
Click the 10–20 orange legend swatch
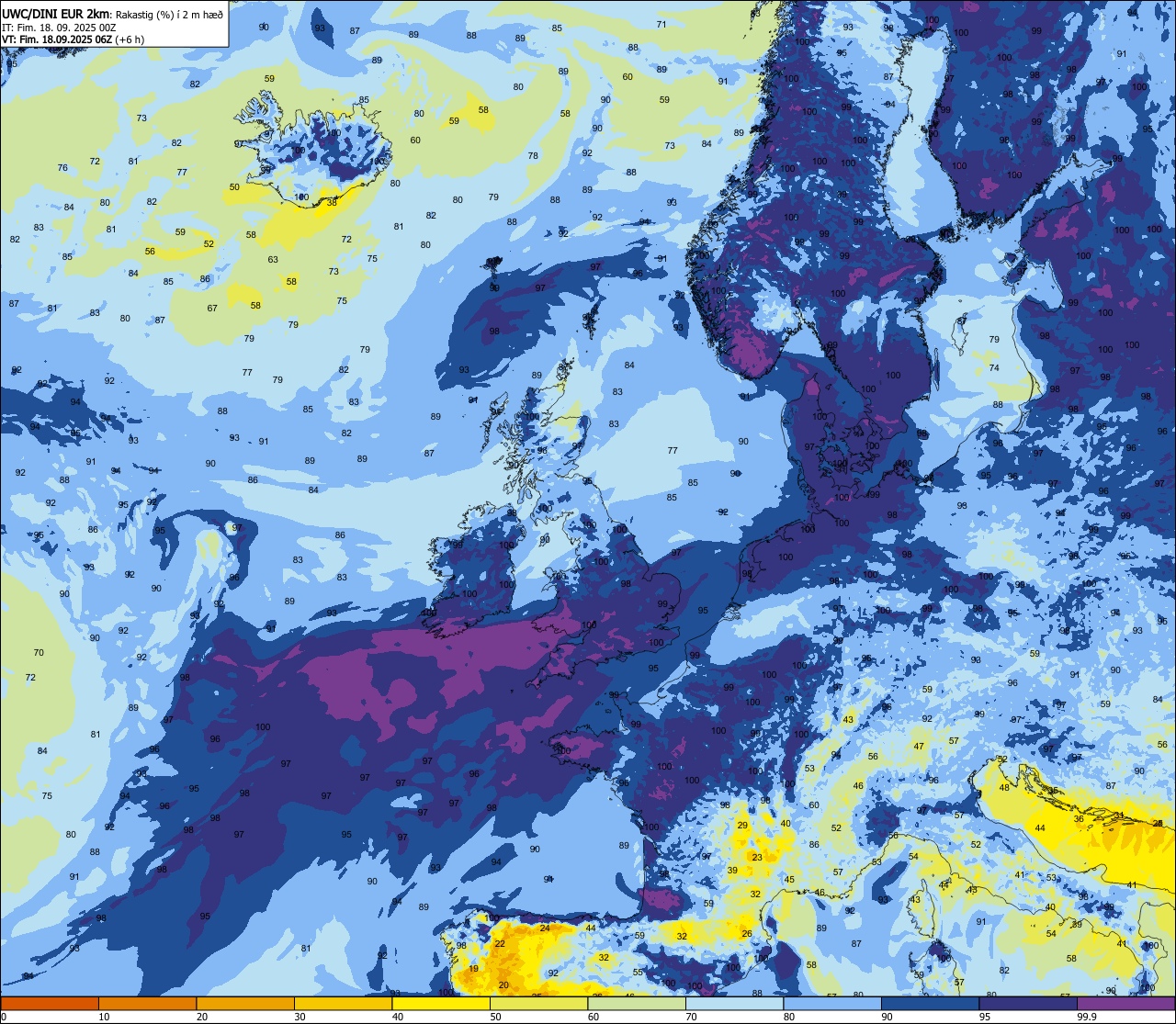147,1003
